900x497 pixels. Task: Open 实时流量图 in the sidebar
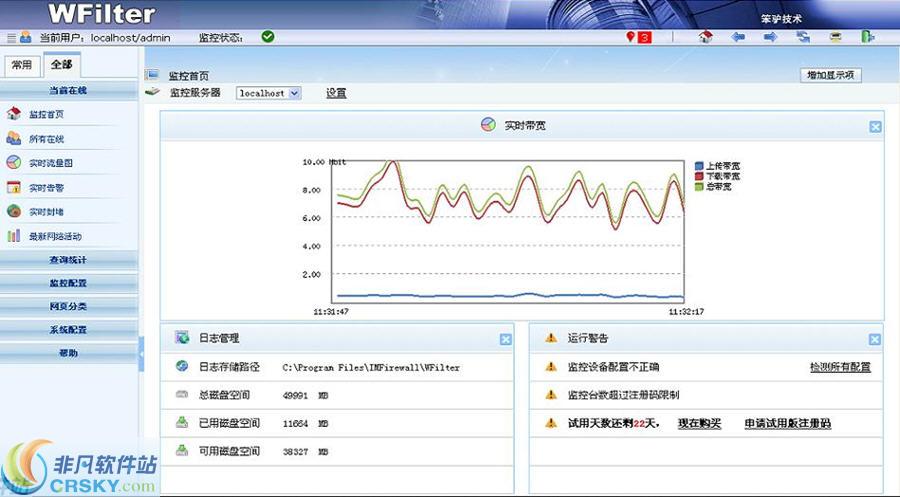coord(51,163)
